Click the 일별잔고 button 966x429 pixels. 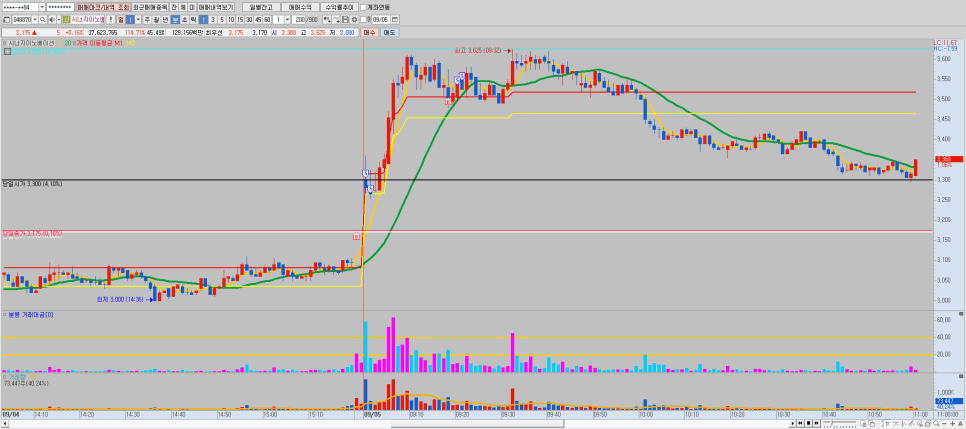click(261, 7)
